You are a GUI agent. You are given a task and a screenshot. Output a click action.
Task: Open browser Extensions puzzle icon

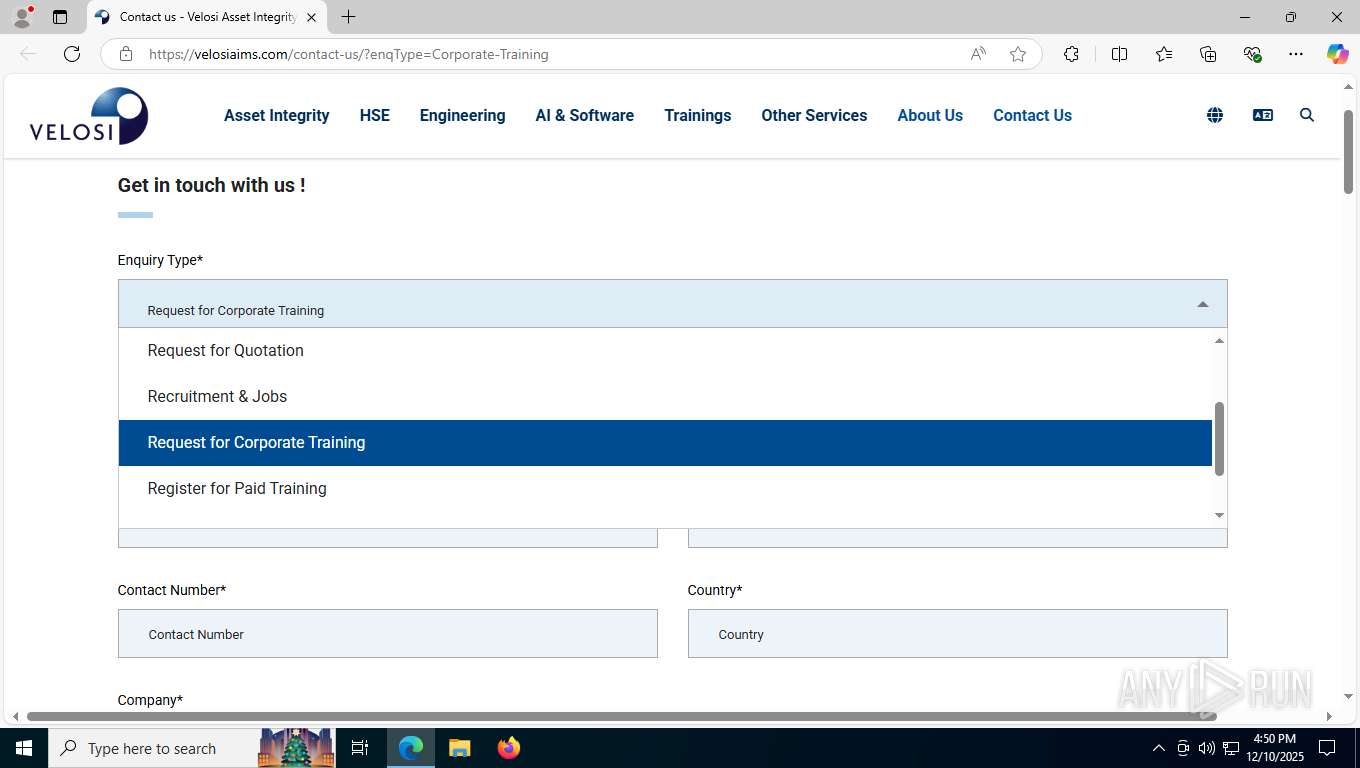tap(1071, 54)
